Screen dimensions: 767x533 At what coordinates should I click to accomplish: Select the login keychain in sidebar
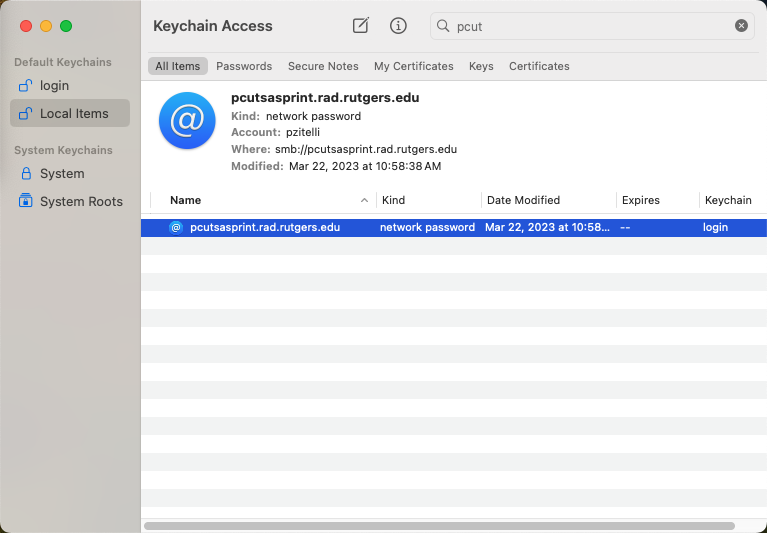[70, 86]
